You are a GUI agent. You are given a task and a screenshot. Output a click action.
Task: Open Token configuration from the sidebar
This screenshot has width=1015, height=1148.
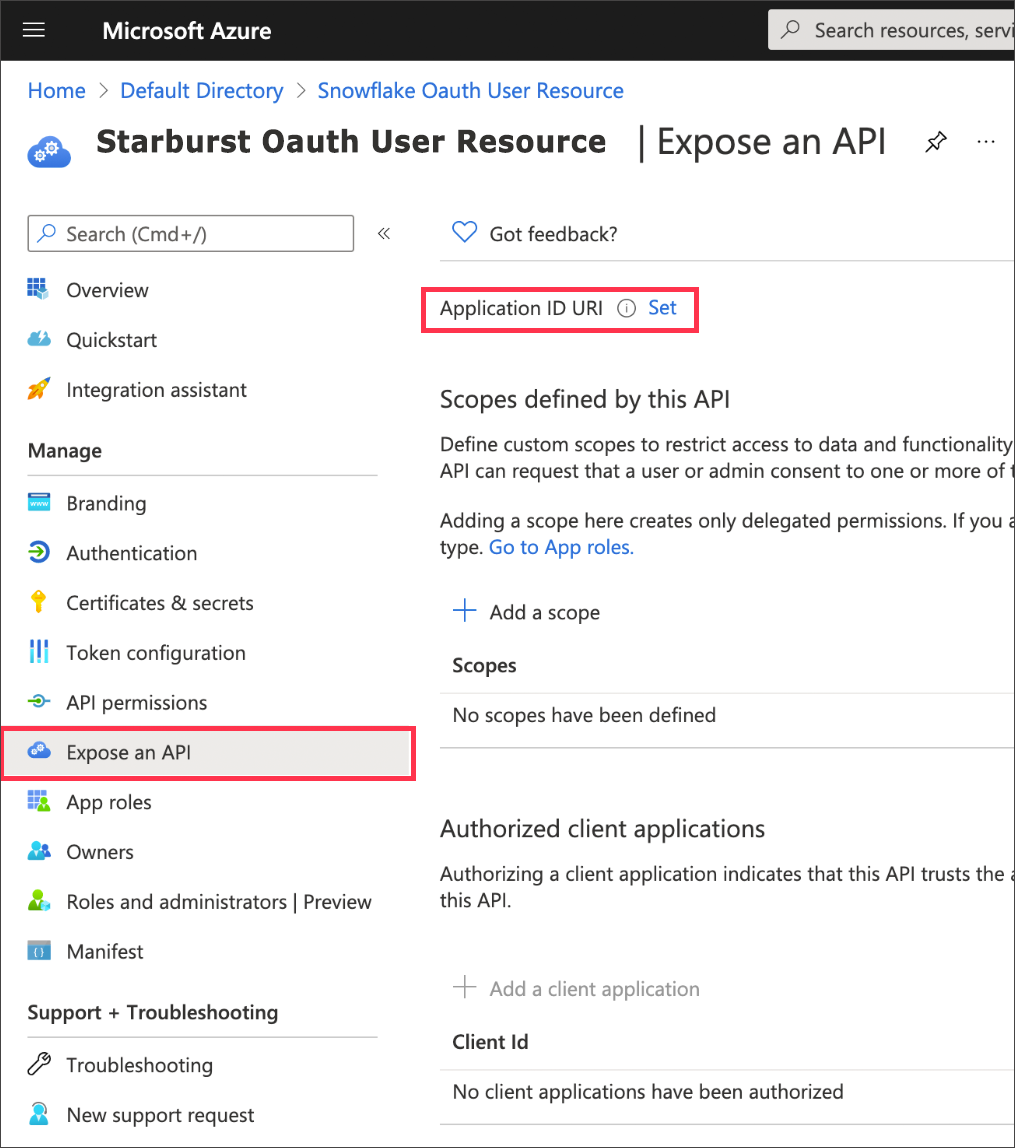(x=40, y=652)
